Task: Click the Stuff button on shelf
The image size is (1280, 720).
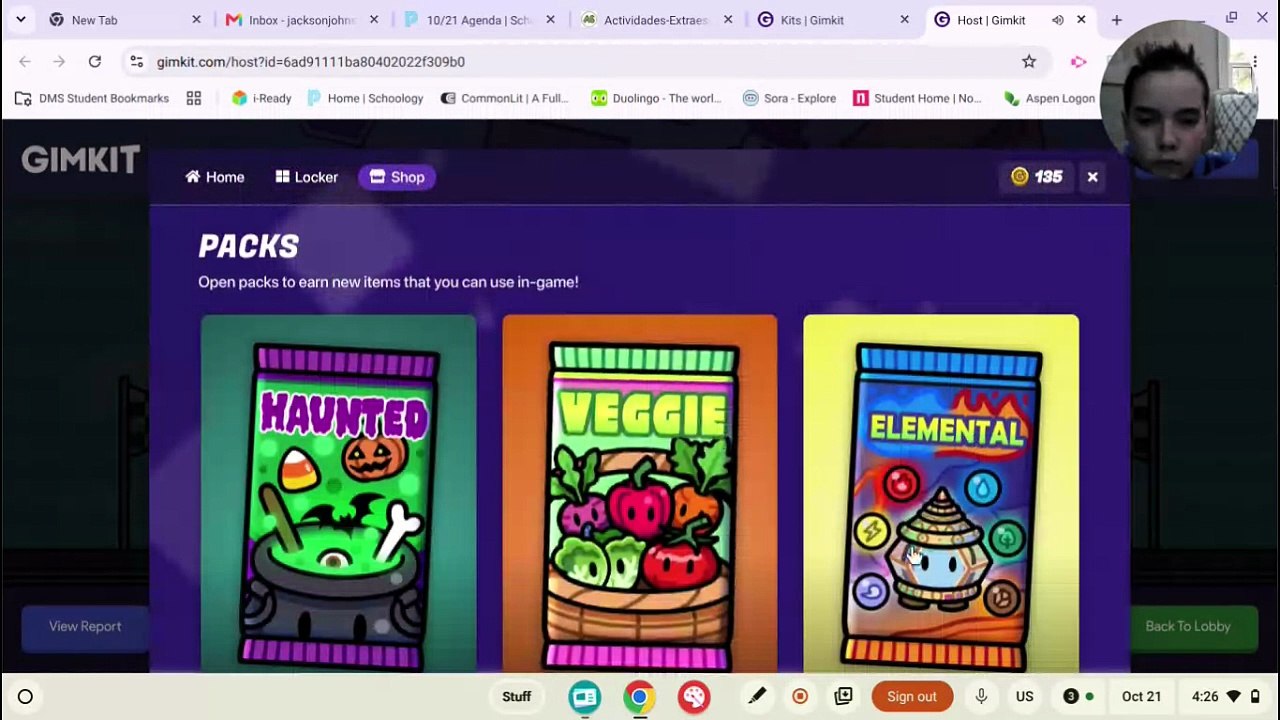Action: 517,697
